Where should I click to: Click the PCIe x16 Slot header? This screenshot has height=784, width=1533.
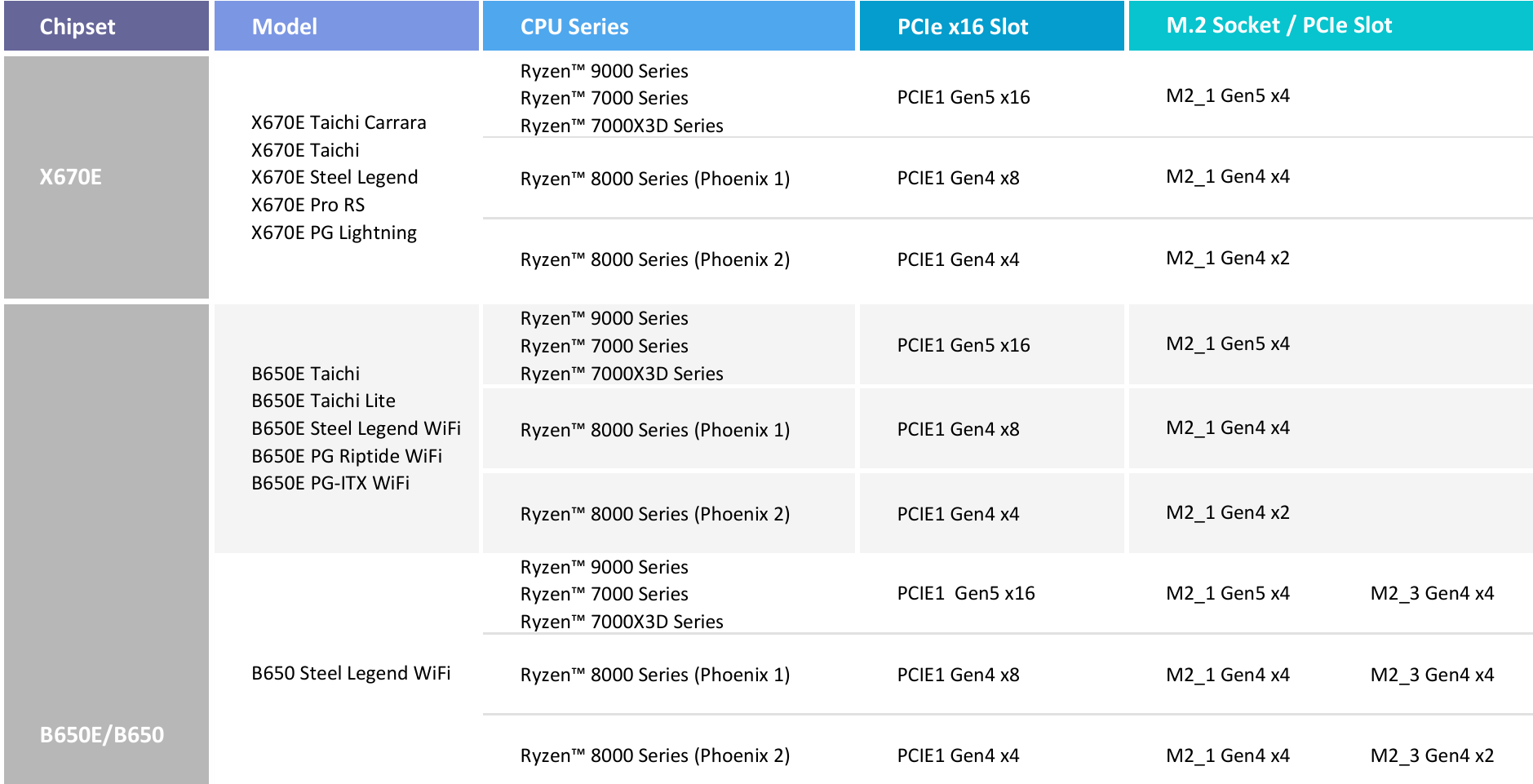tap(963, 26)
